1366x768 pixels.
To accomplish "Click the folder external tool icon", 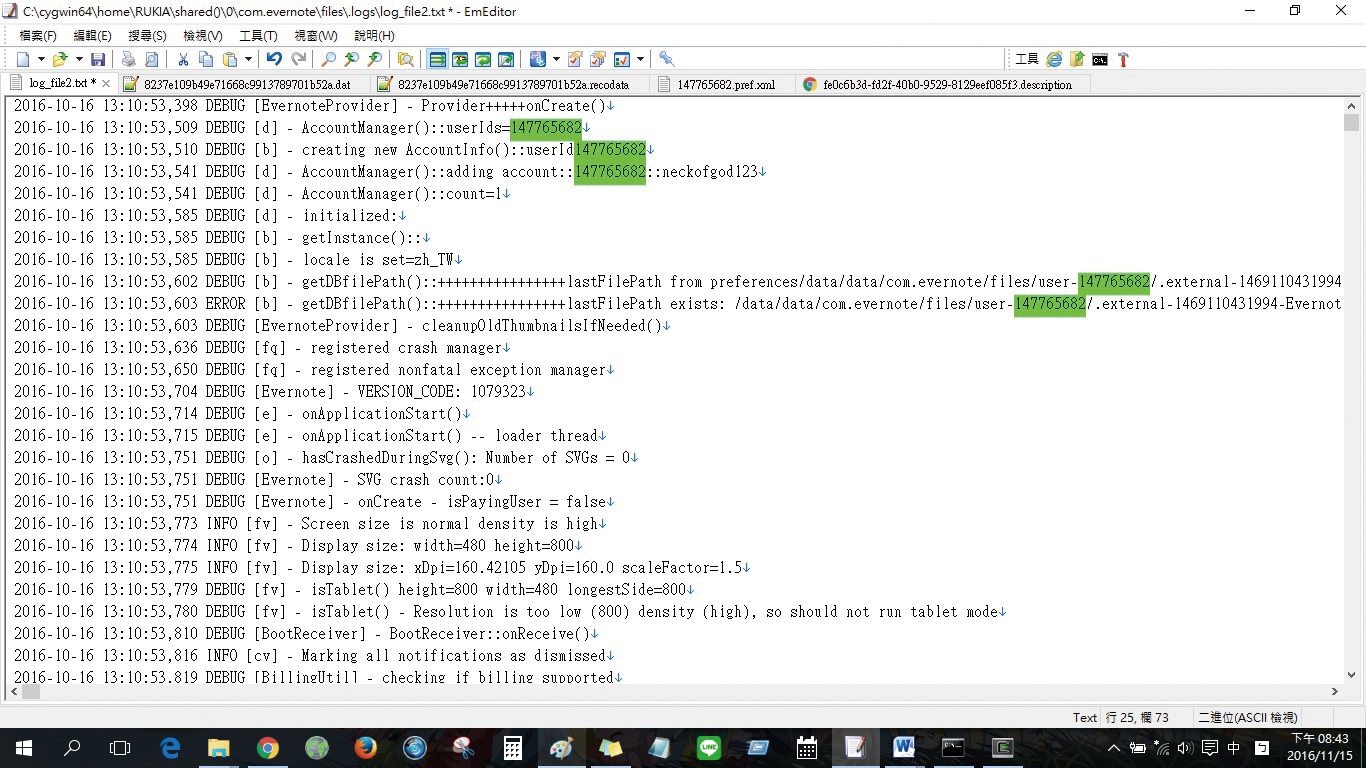I will click(x=1077, y=59).
